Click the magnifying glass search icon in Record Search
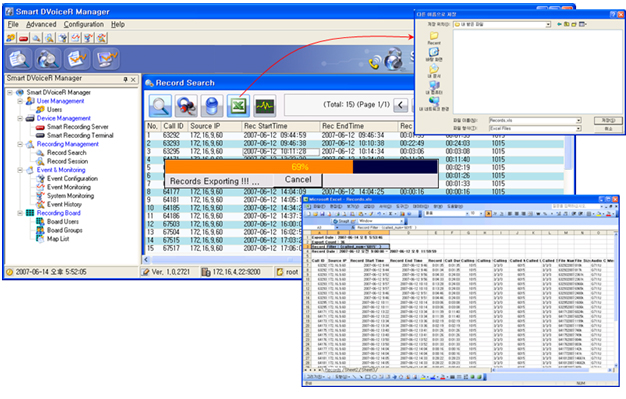This screenshot has width=626, height=399. pyautogui.click(x=160, y=106)
